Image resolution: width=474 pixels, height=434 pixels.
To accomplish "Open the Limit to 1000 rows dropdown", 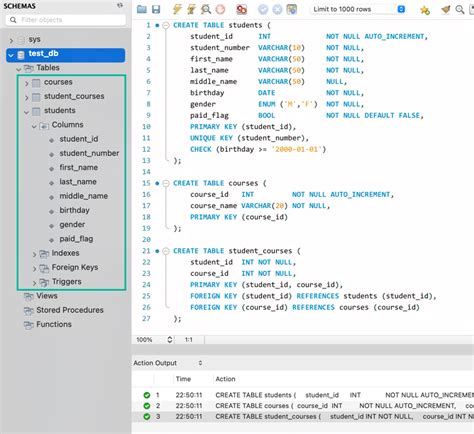I will coord(359,9).
